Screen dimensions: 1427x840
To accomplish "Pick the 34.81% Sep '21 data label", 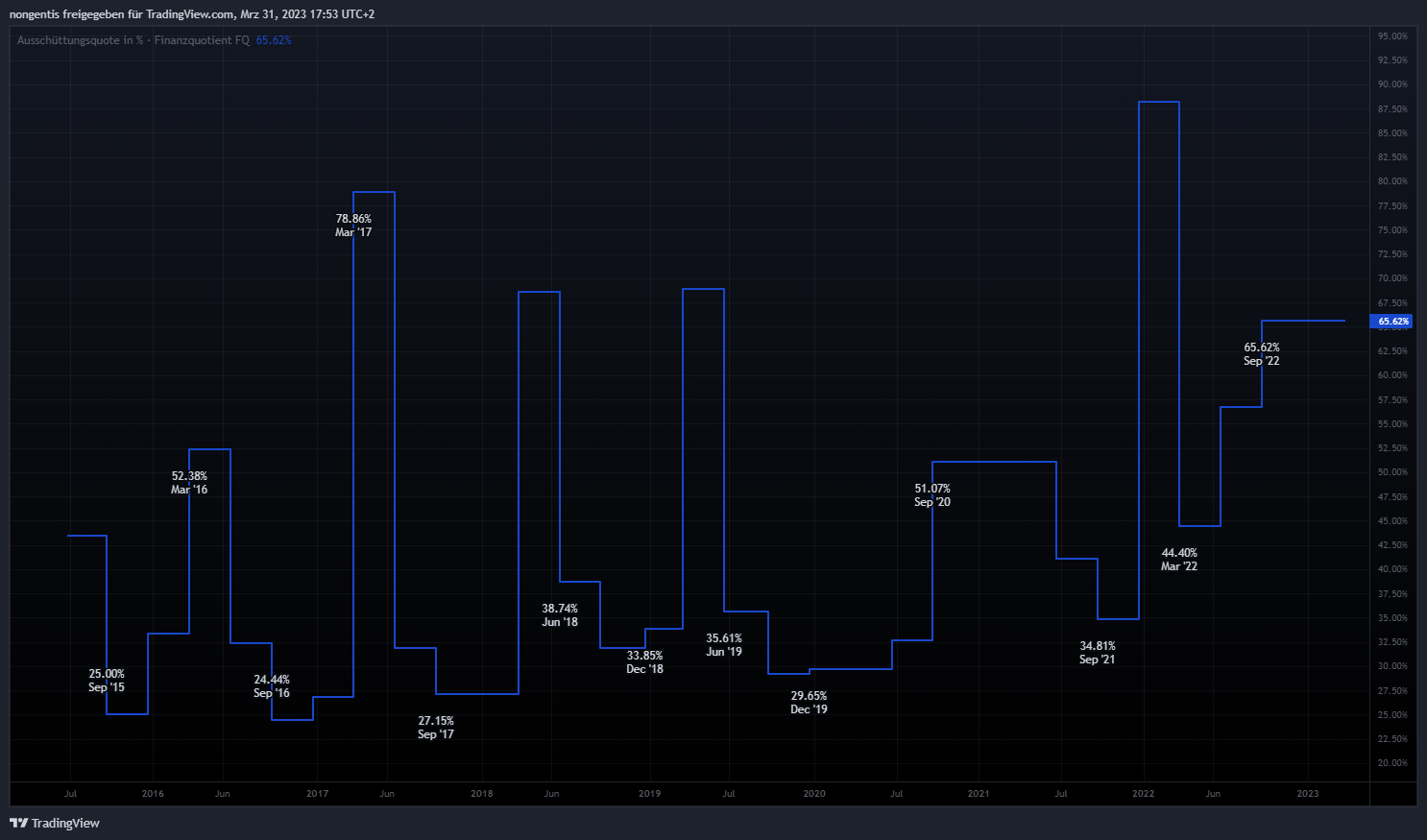I will pyautogui.click(x=1098, y=653).
